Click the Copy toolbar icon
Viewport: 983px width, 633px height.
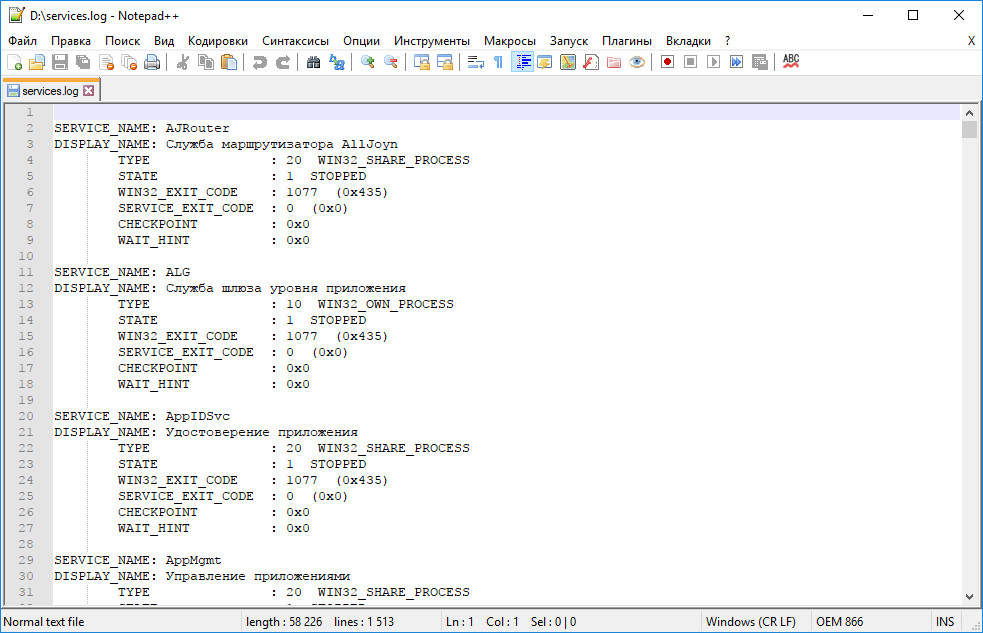pyautogui.click(x=206, y=62)
